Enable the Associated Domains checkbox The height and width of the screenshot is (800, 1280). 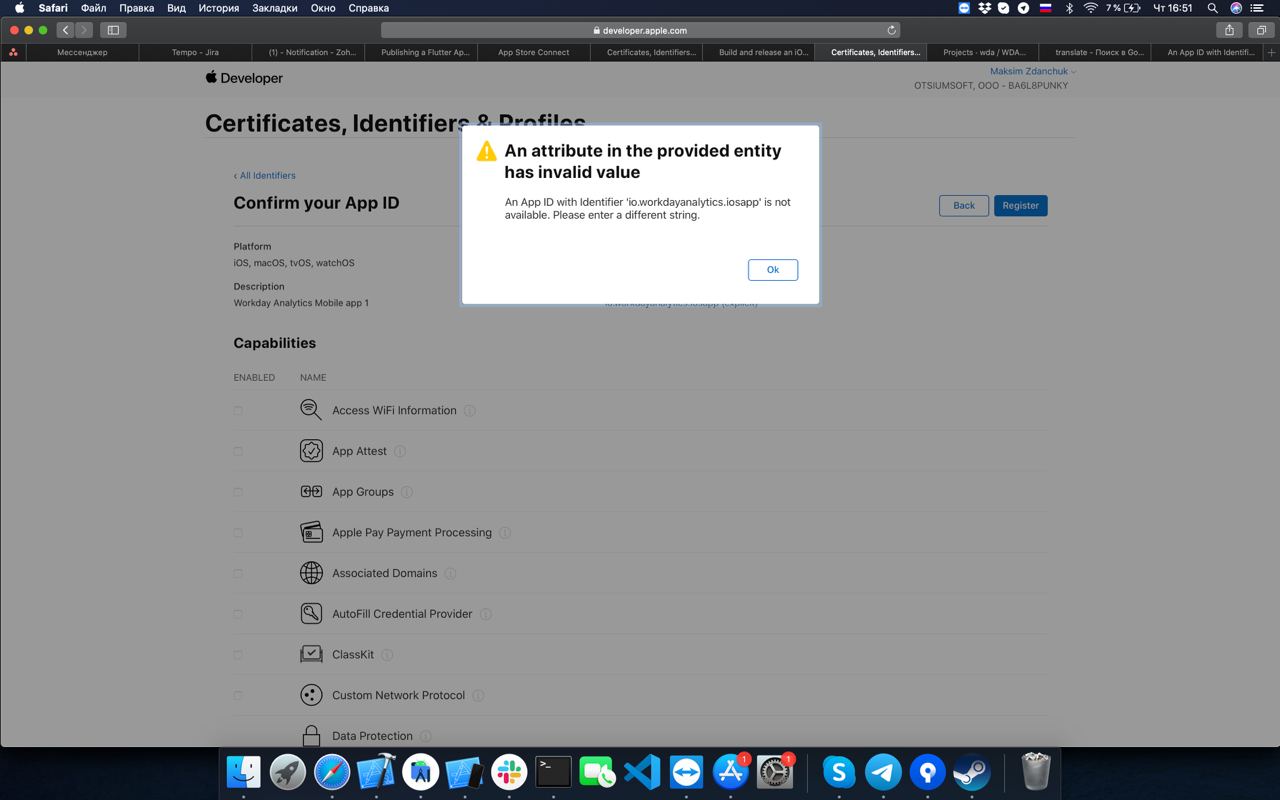tap(238, 573)
